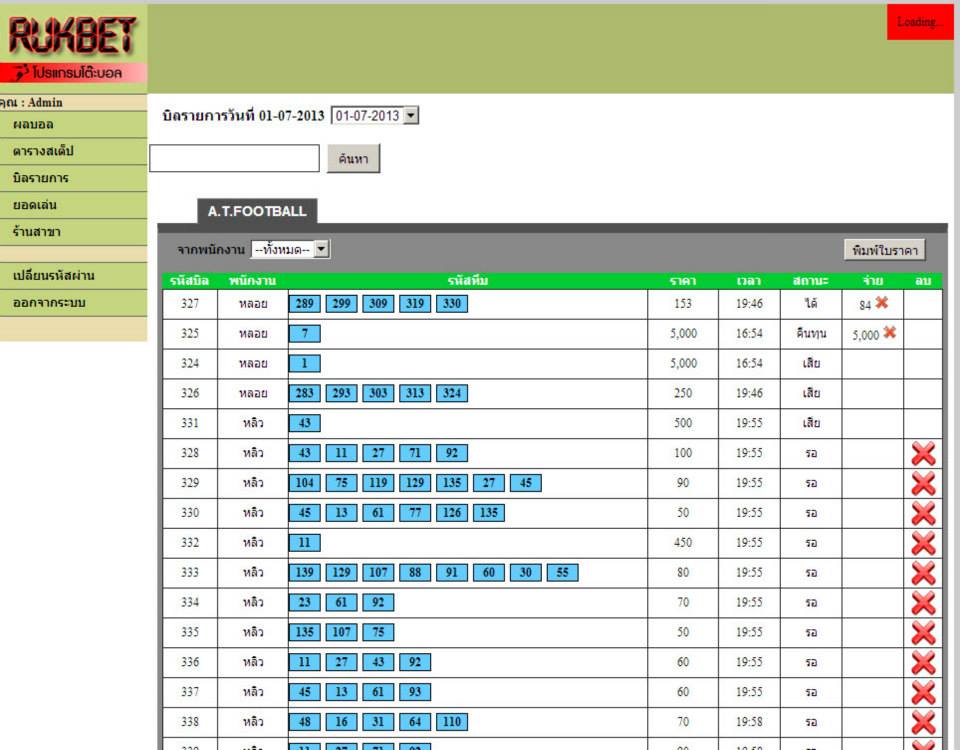The height and width of the screenshot is (750, 960).
Task: Click ออกจากระบบ to log out
Action: click(x=73, y=302)
